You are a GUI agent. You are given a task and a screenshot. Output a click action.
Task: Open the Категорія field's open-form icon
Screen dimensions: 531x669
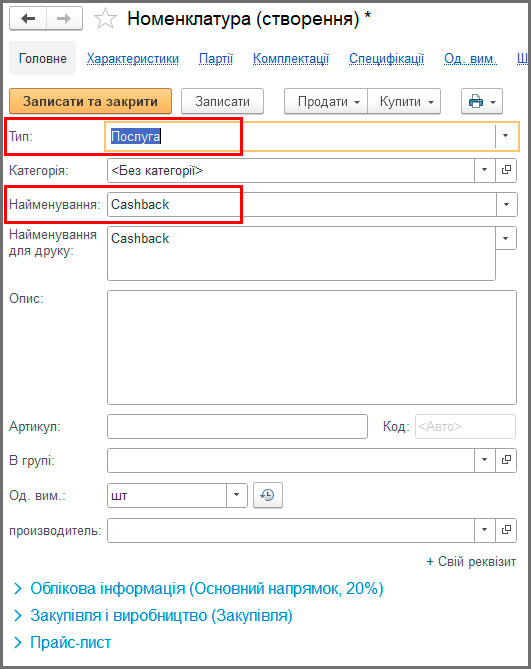(506, 170)
